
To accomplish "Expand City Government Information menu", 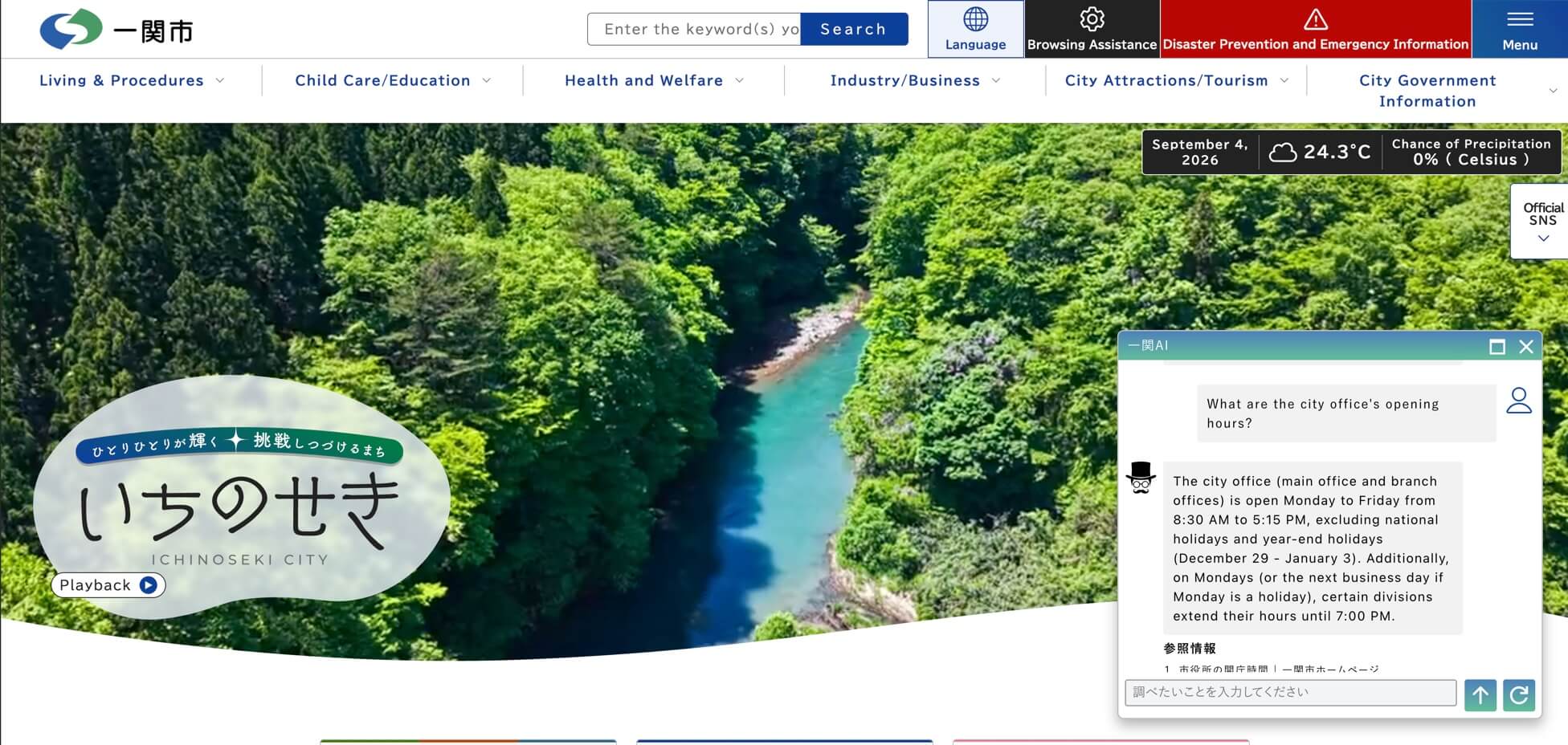I will coord(1438,91).
